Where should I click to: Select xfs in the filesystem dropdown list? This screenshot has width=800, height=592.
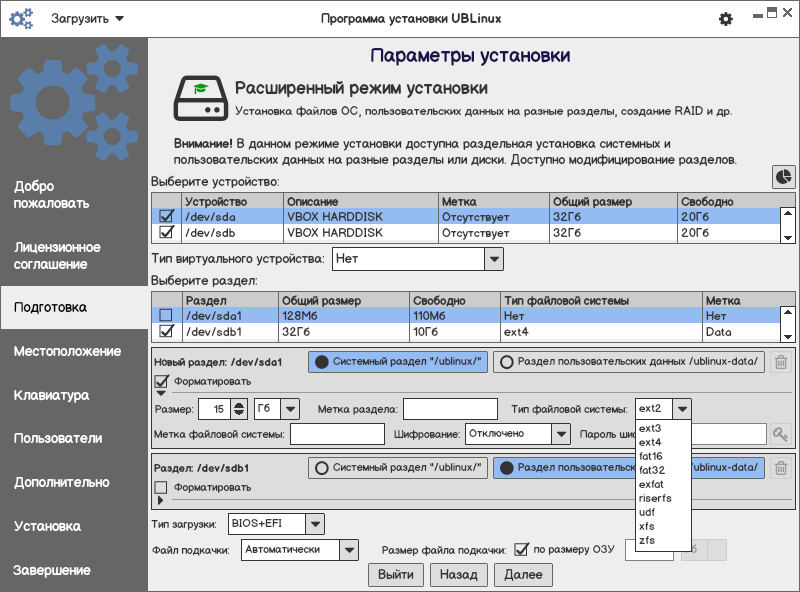click(647, 526)
